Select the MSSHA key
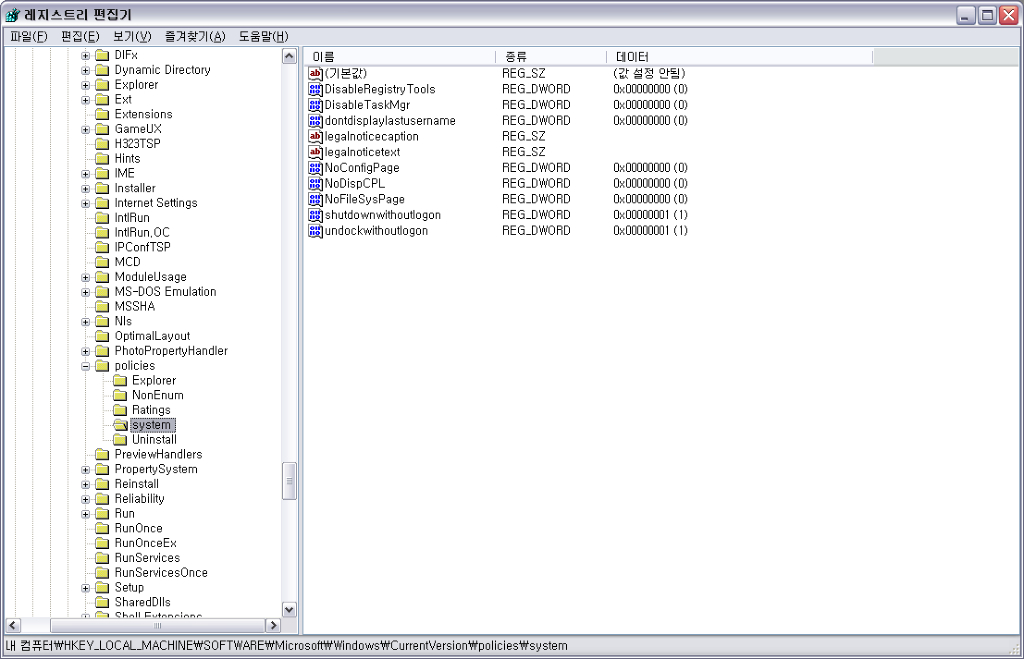Viewport: 1024px width, 659px height. click(x=135, y=307)
